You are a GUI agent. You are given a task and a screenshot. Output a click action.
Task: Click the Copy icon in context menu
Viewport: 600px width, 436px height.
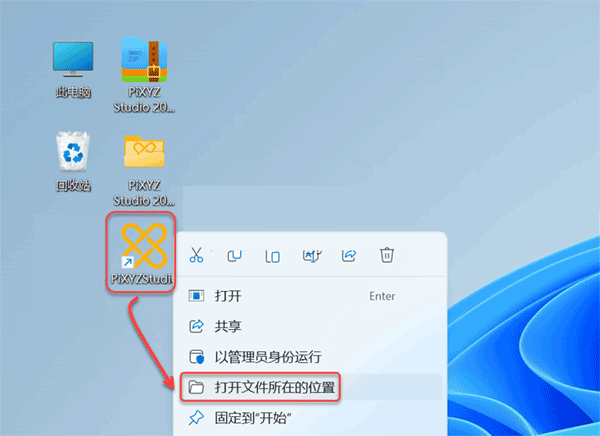tap(234, 255)
